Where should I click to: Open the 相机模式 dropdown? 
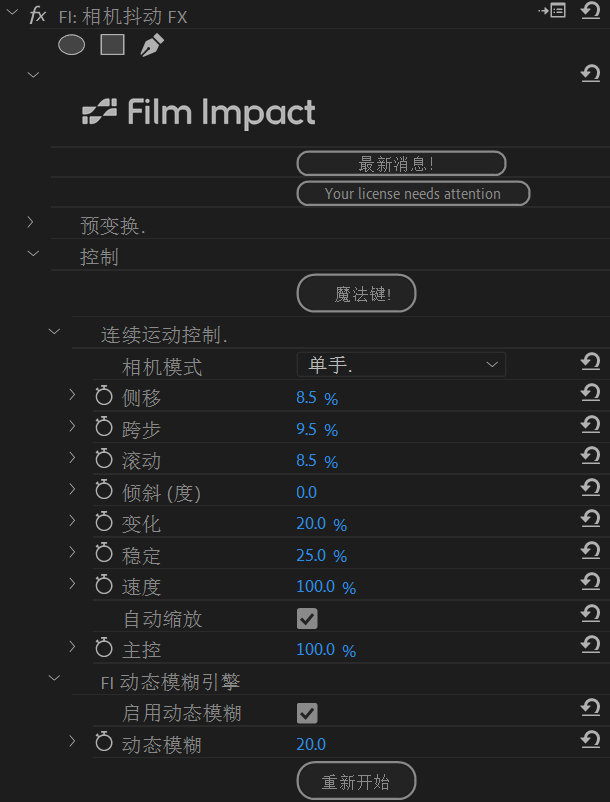[x=401, y=365]
